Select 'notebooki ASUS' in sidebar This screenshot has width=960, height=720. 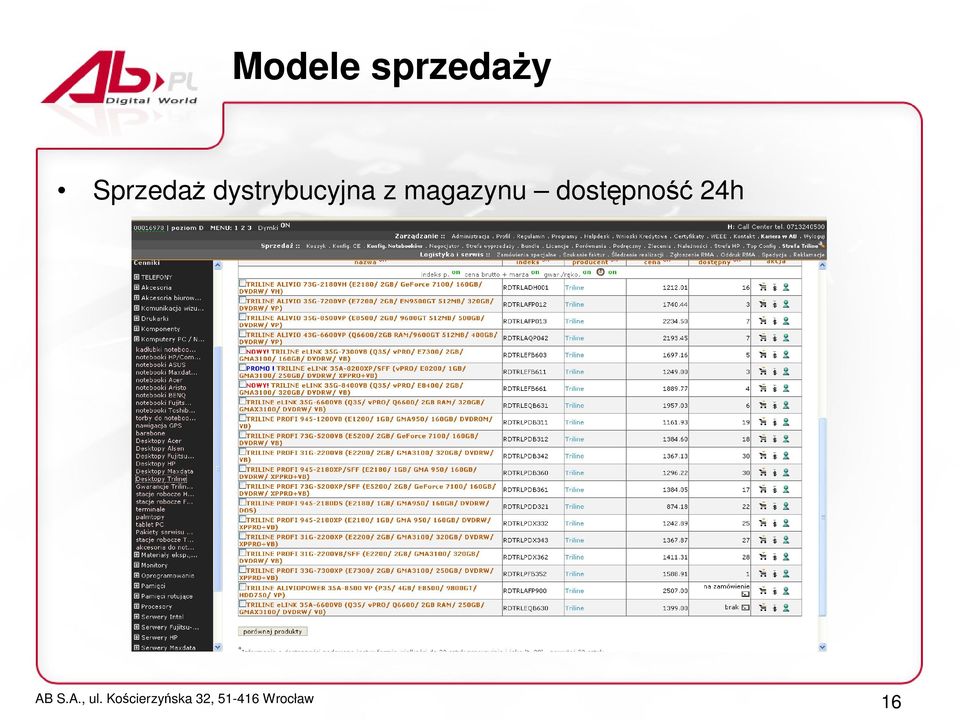tap(160, 365)
